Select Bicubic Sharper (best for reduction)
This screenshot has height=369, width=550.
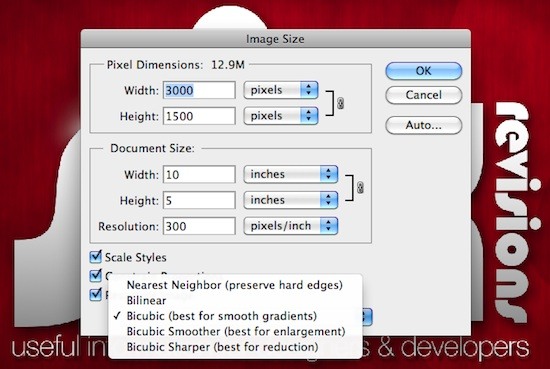pos(235,347)
